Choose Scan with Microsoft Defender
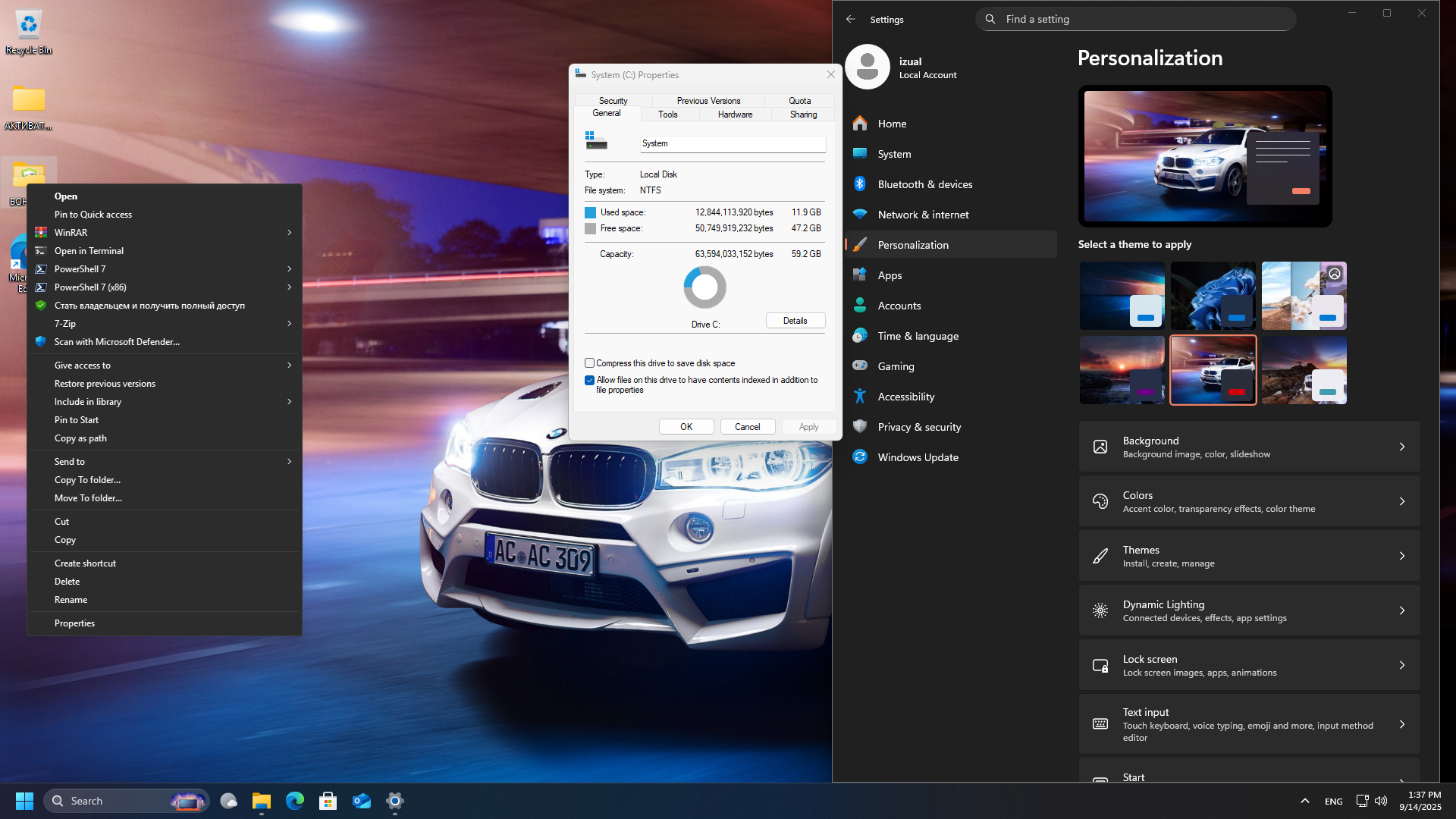The image size is (1456, 819). [x=165, y=342]
